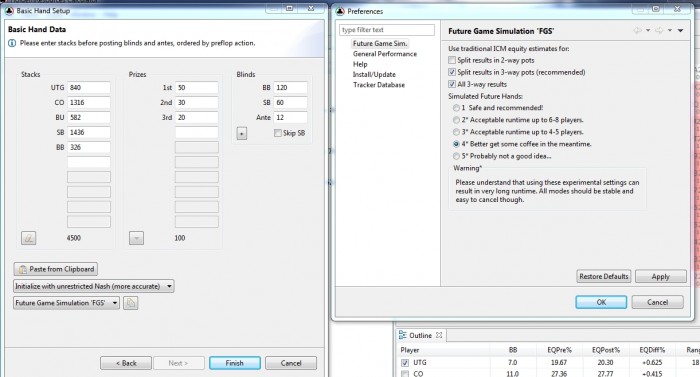The width and height of the screenshot is (700, 377).
Task: Open FGS settings icon beside model dropdown
Action: [x=130, y=303]
